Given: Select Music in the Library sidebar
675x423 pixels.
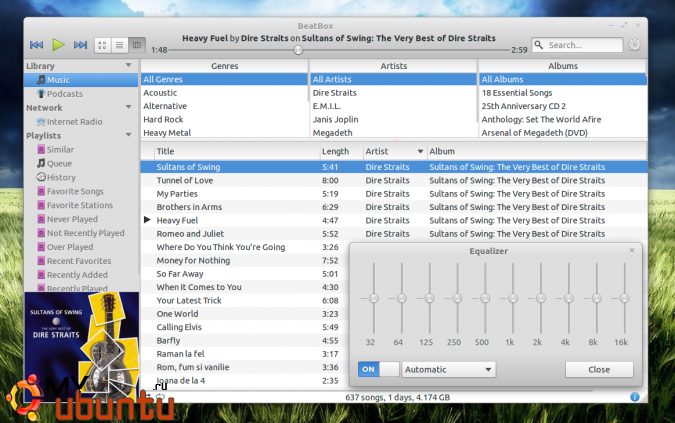Looking at the screenshot, I should (x=81, y=80).
